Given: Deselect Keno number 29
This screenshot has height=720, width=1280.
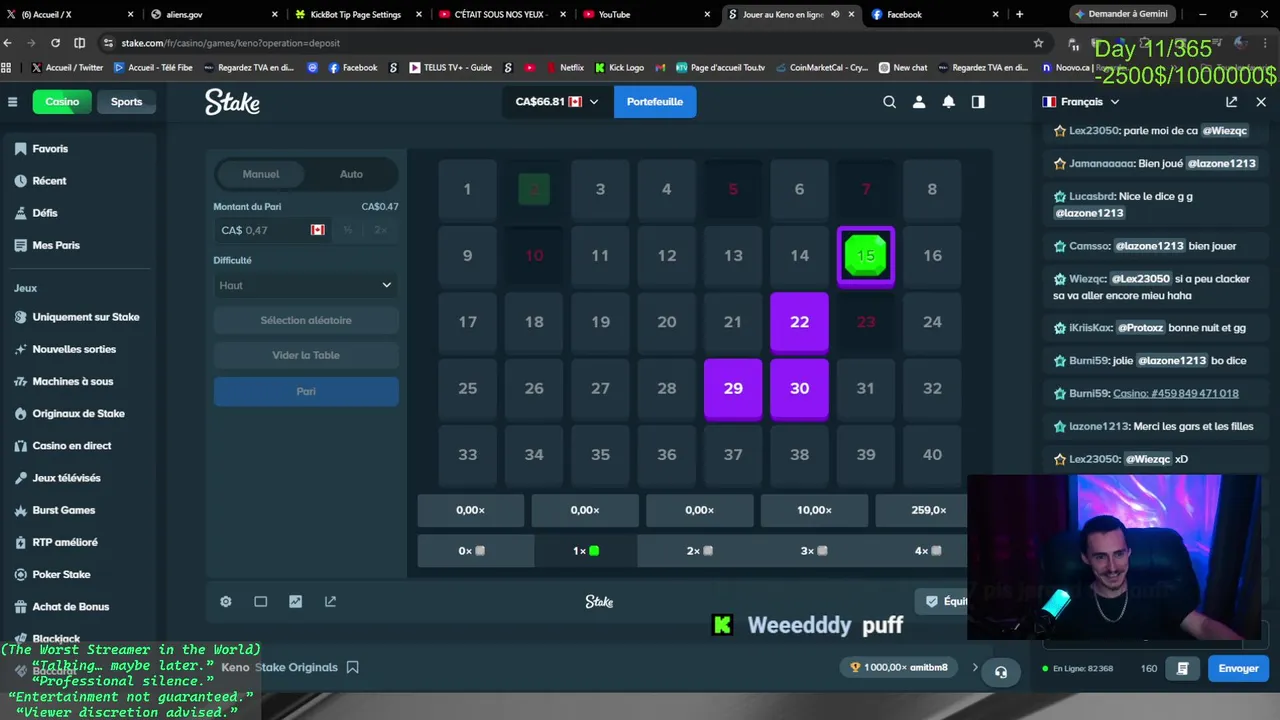Looking at the screenshot, I should tap(733, 389).
